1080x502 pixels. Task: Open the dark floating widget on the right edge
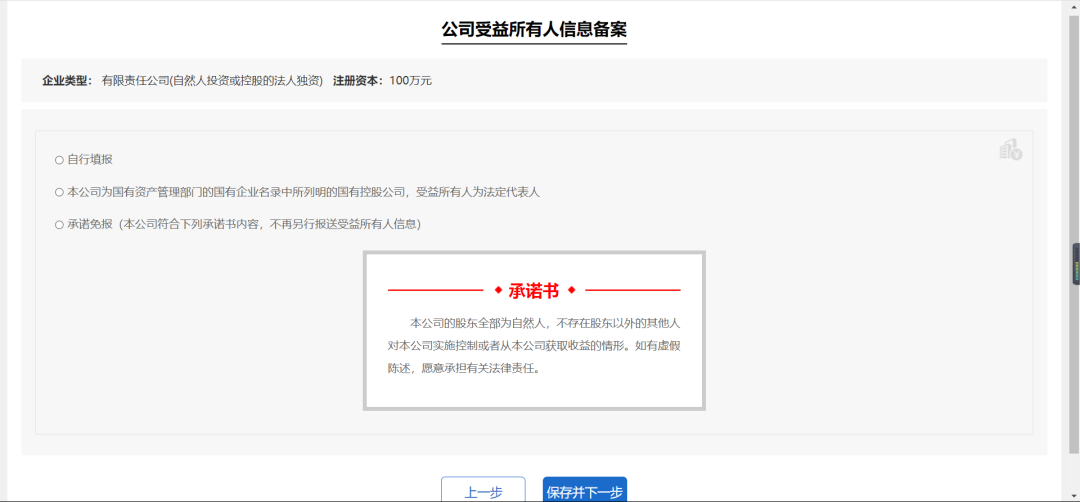pos(1075,264)
